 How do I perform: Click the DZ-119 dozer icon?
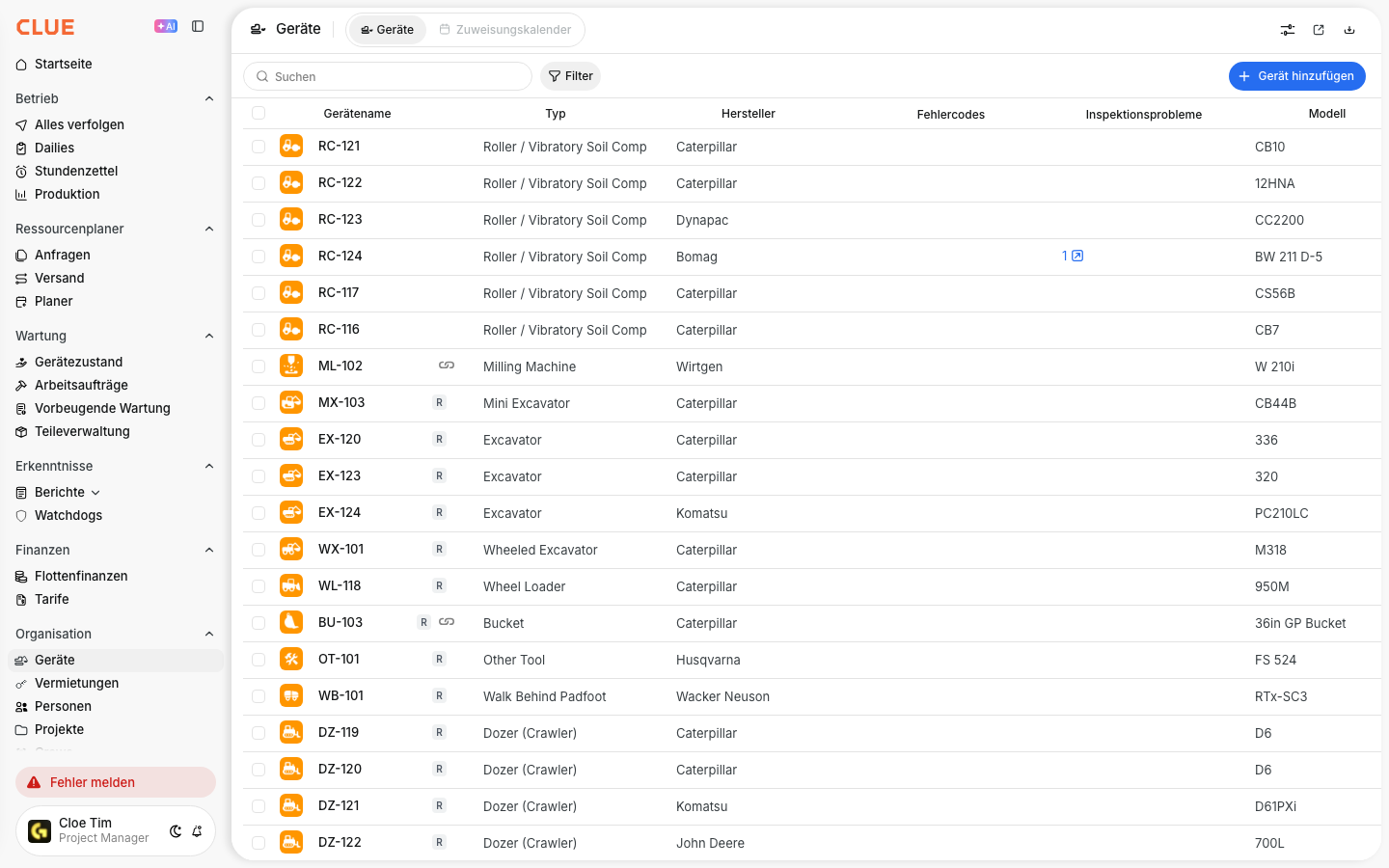291,733
